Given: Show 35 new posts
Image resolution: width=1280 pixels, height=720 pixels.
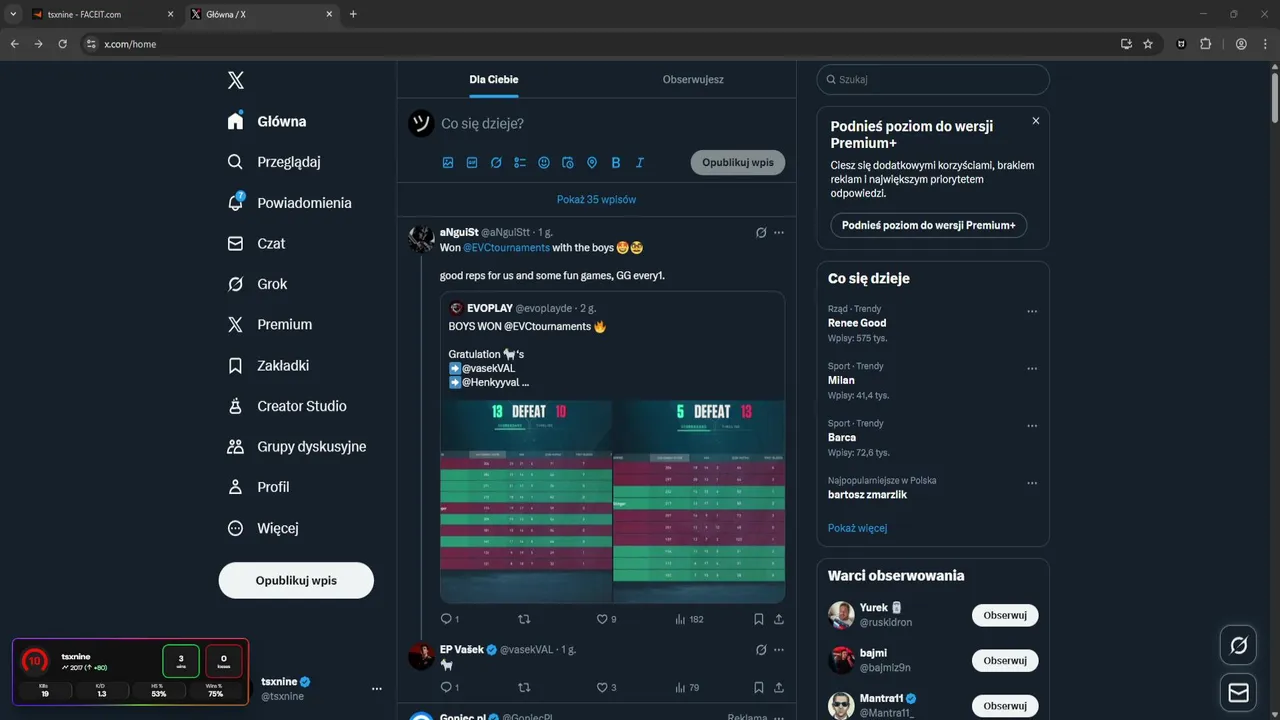Looking at the screenshot, I should (596, 199).
